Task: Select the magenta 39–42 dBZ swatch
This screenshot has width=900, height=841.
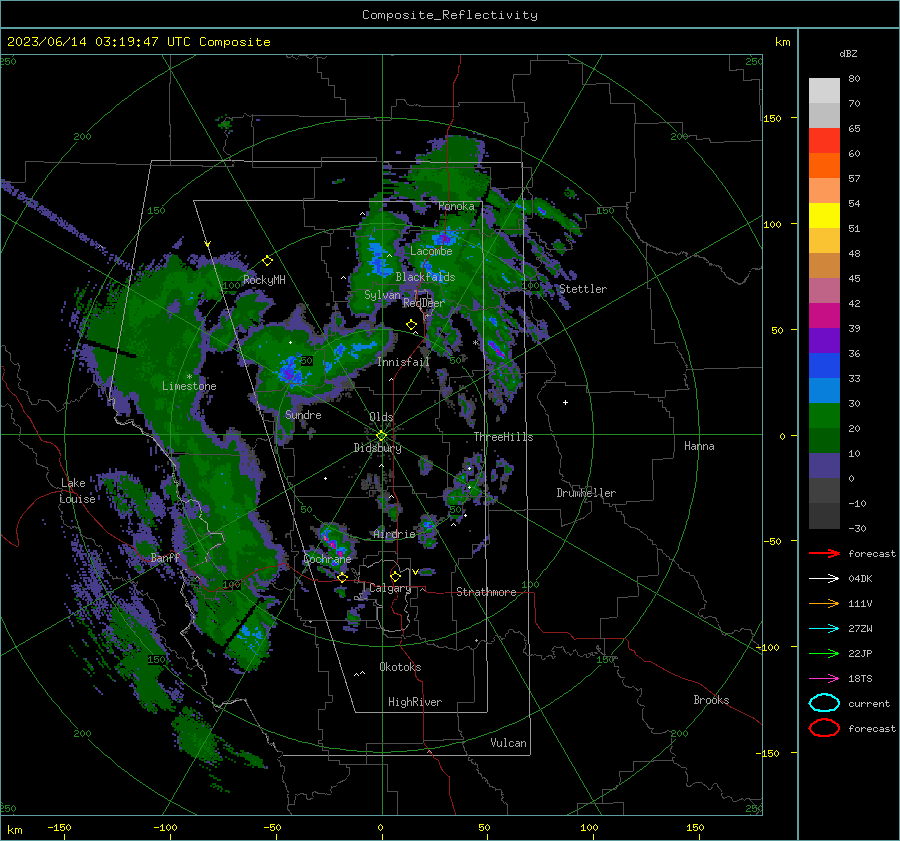Action: [824, 316]
